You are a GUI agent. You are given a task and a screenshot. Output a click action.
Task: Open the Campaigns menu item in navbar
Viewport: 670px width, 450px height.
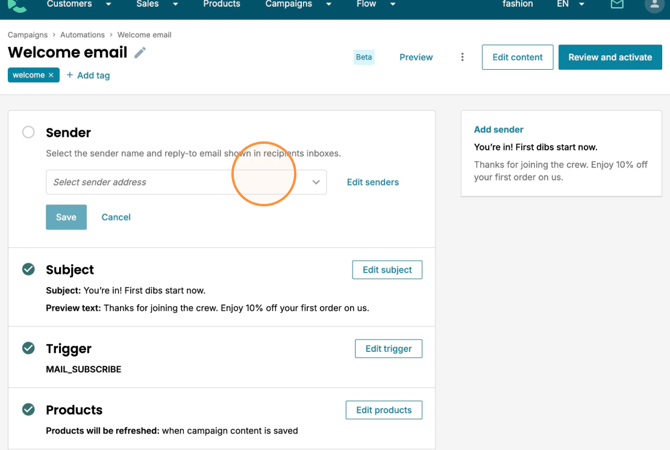pyautogui.click(x=288, y=4)
